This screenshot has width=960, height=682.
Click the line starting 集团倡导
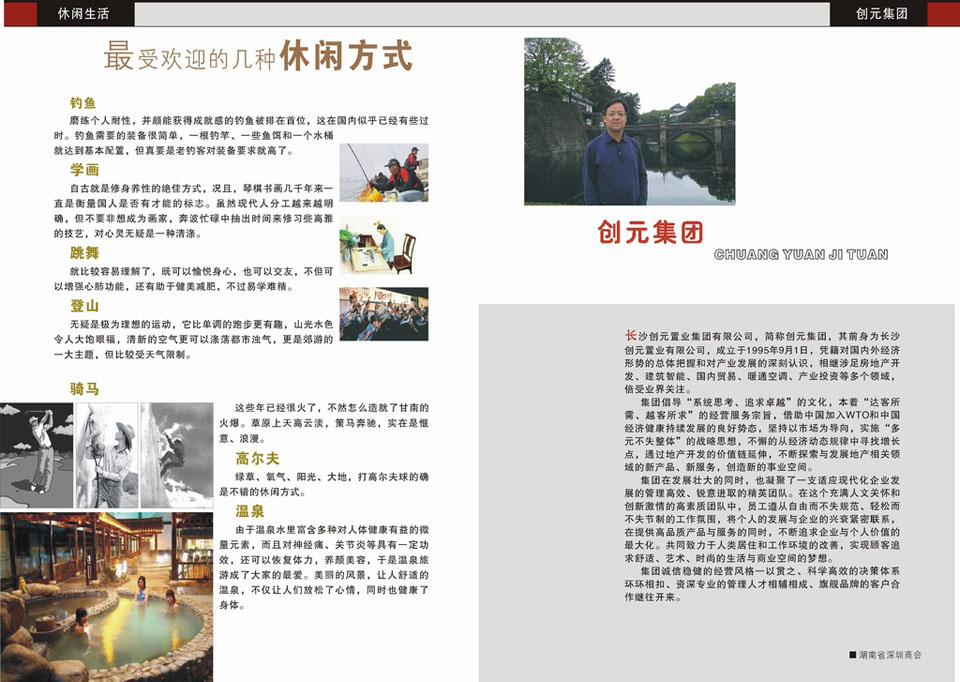tap(770, 402)
